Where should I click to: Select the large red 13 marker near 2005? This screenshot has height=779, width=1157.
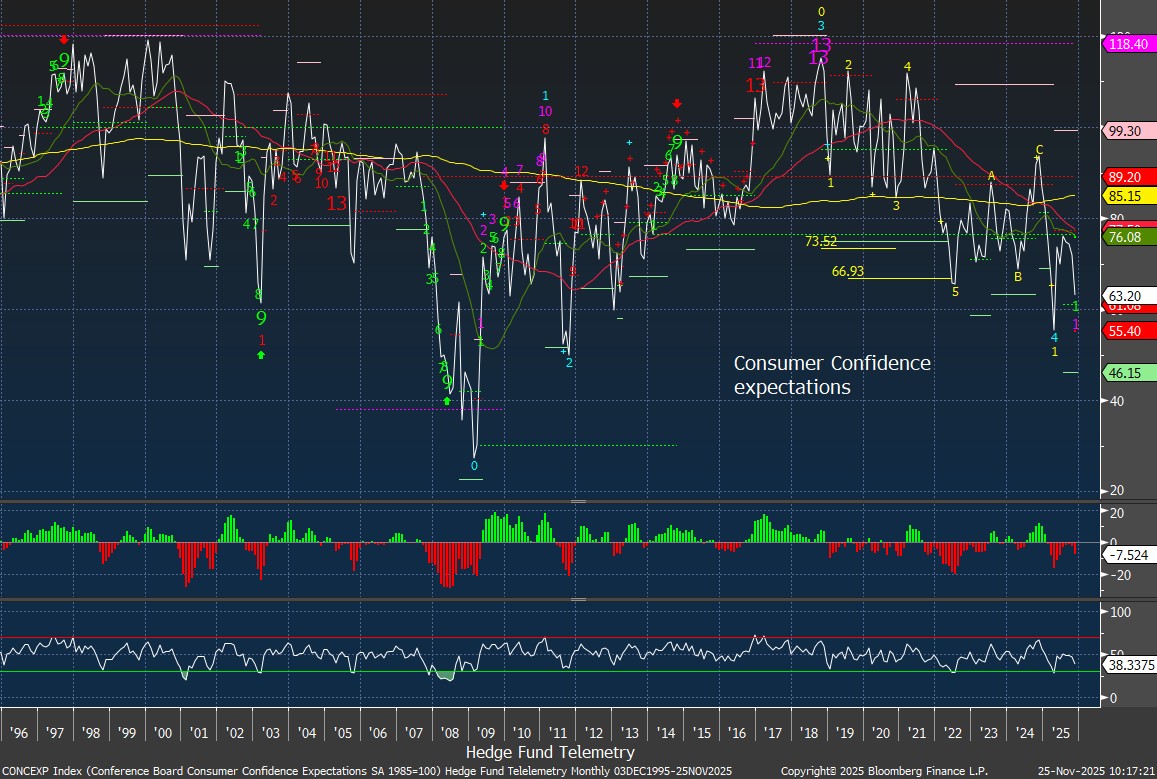pyautogui.click(x=337, y=203)
